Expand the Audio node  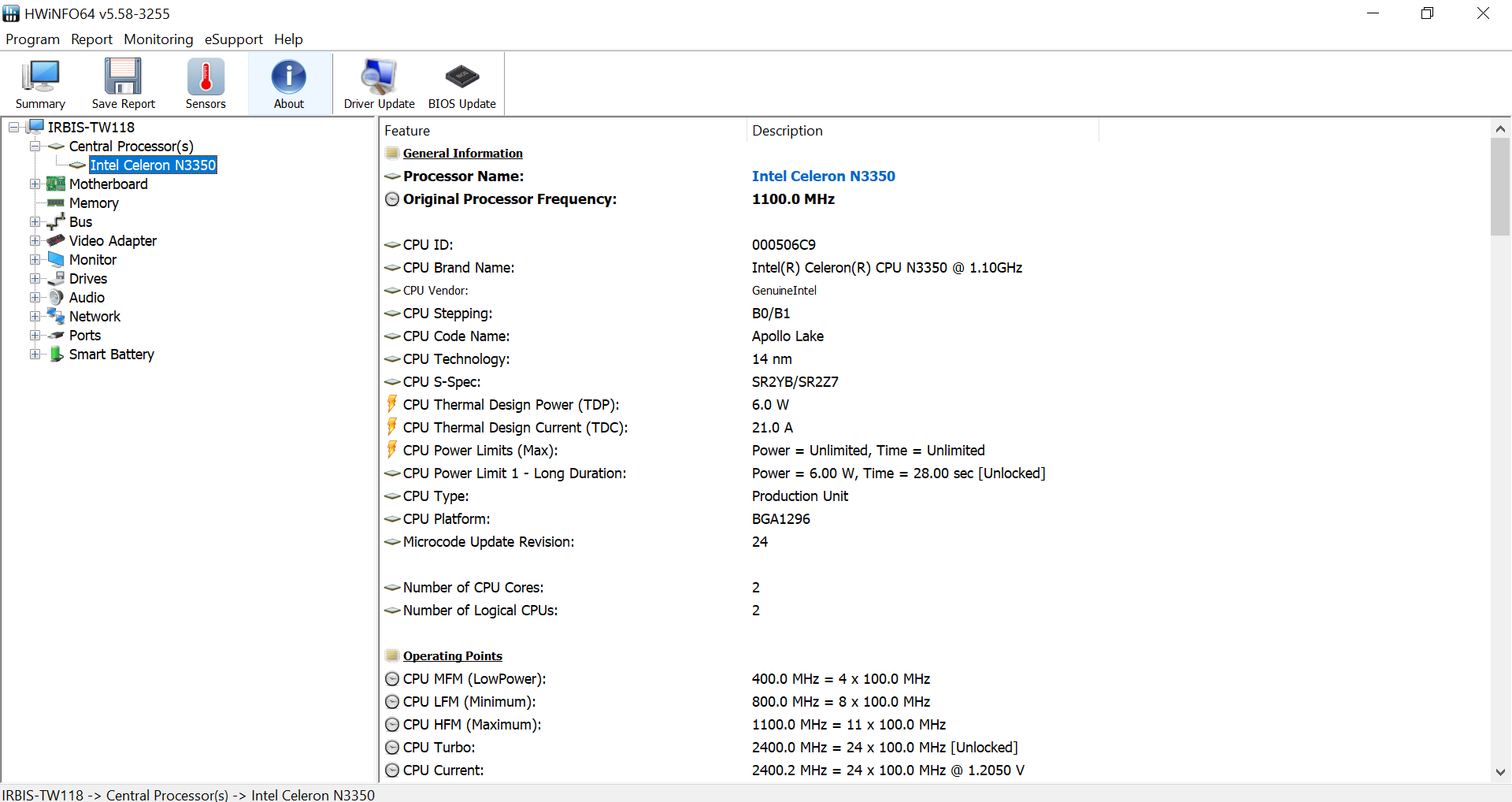click(x=35, y=297)
